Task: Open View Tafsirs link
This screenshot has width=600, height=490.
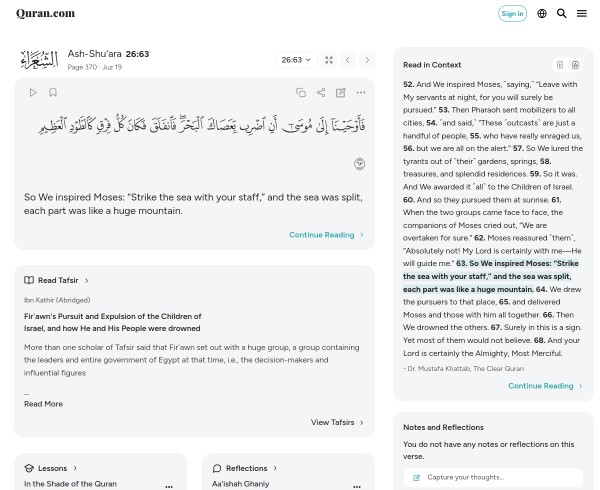Action: (337, 422)
